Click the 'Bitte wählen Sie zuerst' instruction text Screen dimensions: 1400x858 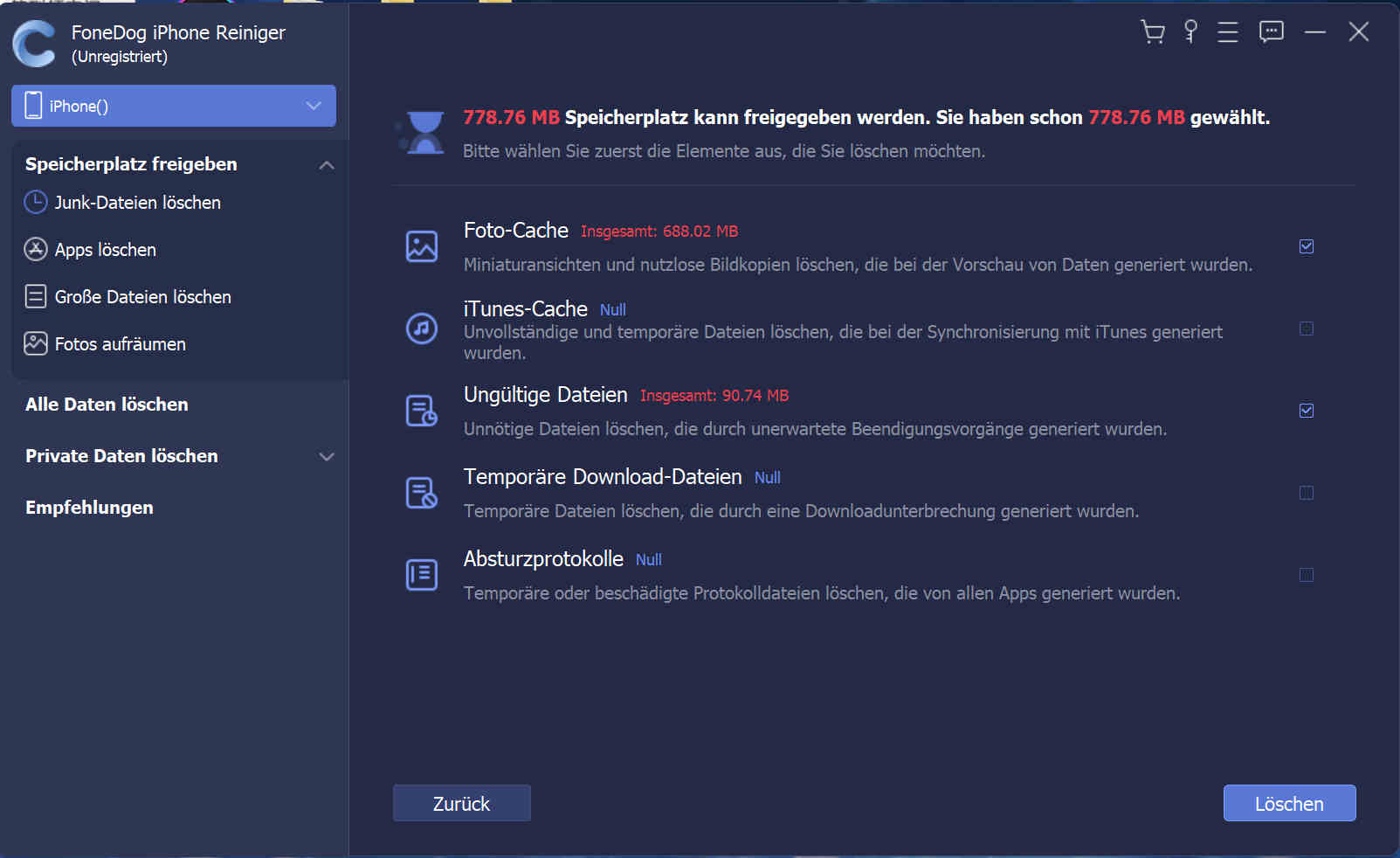point(724,151)
